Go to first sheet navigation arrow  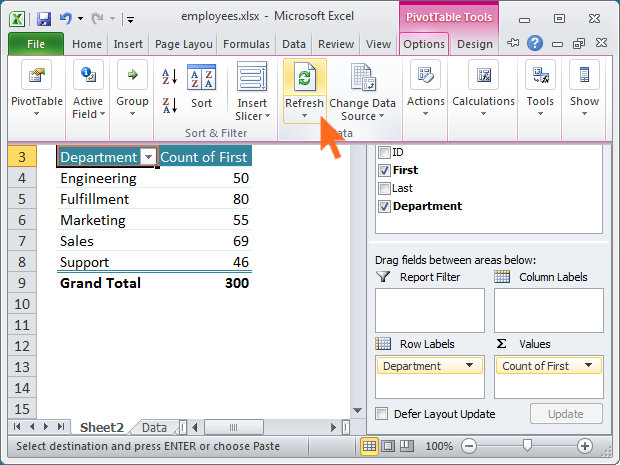click(17, 427)
